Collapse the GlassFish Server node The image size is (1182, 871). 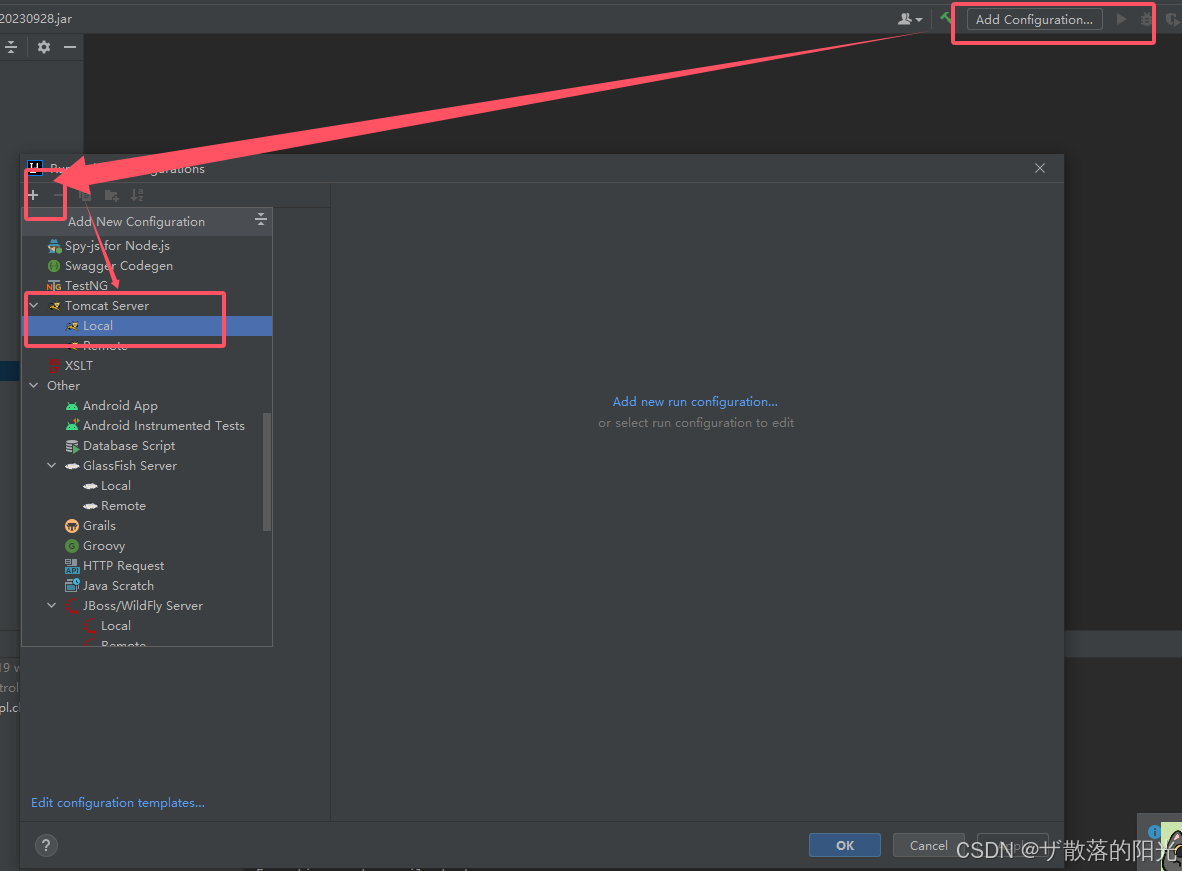pos(51,465)
